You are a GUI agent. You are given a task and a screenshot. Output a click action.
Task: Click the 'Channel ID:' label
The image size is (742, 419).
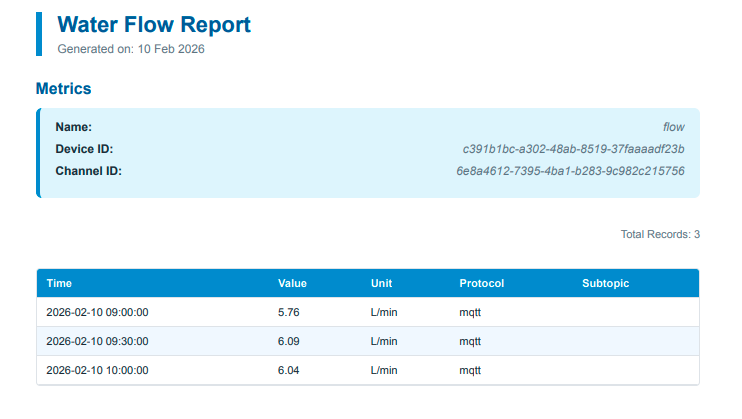pyautogui.click(x=88, y=171)
